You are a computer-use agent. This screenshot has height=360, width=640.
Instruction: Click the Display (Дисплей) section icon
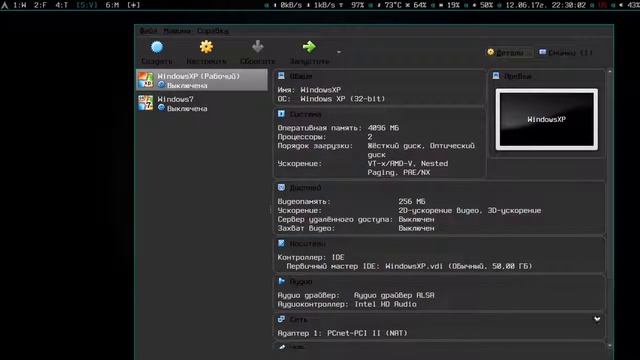[x=281, y=187]
